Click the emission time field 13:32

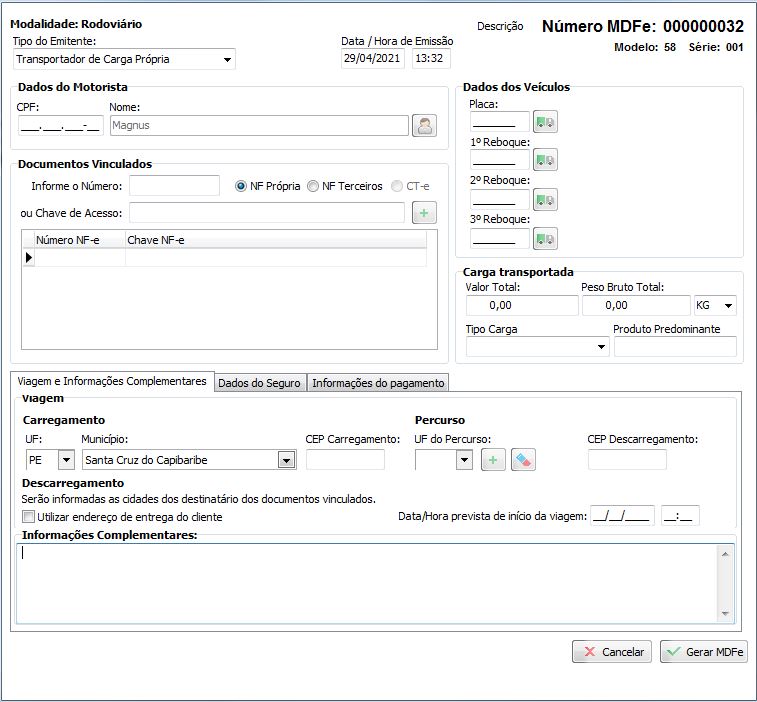click(431, 58)
